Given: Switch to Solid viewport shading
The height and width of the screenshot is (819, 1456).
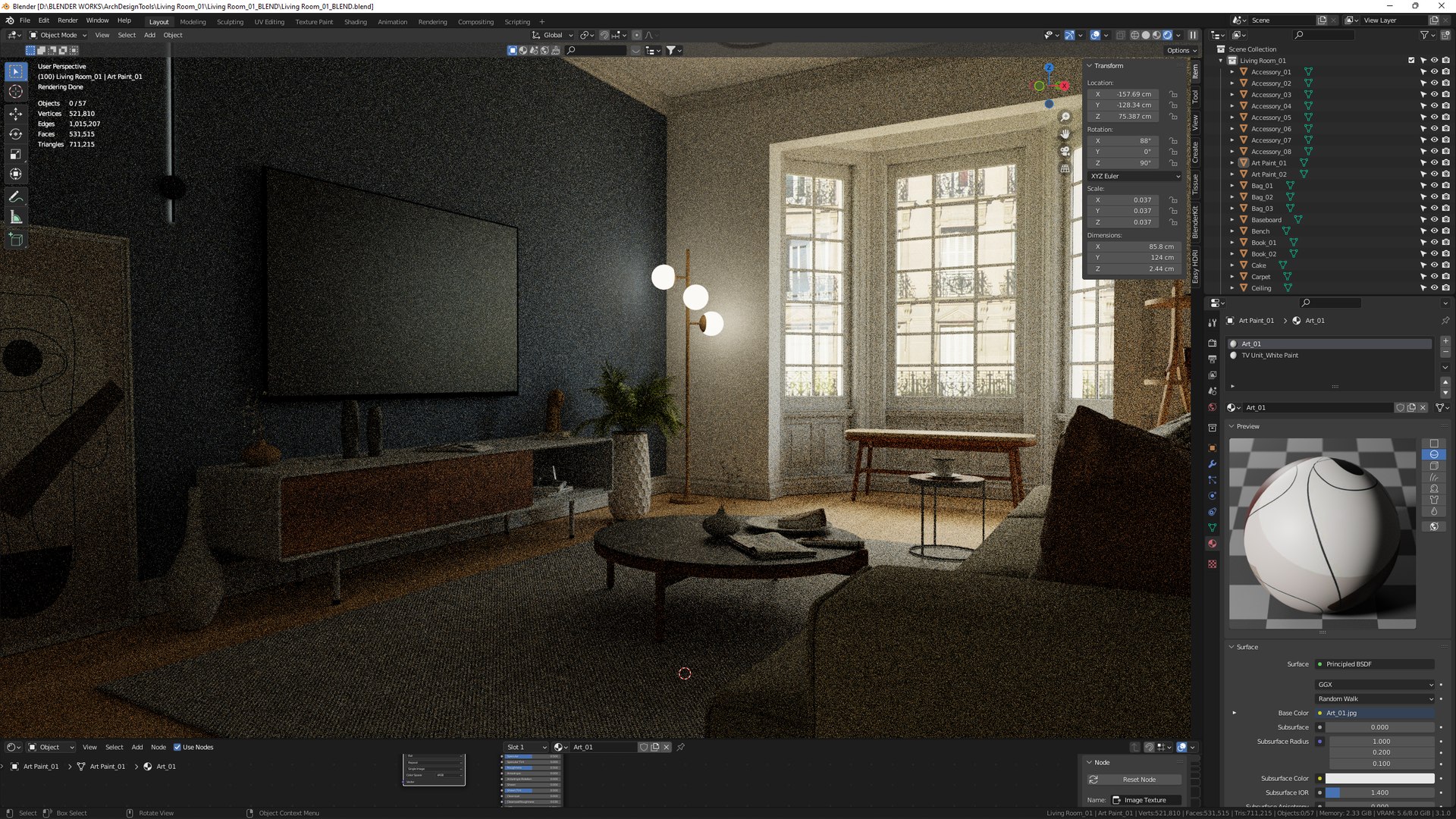Looking at the screenshot, I should pyautogui.click(x=1146, y=35).
